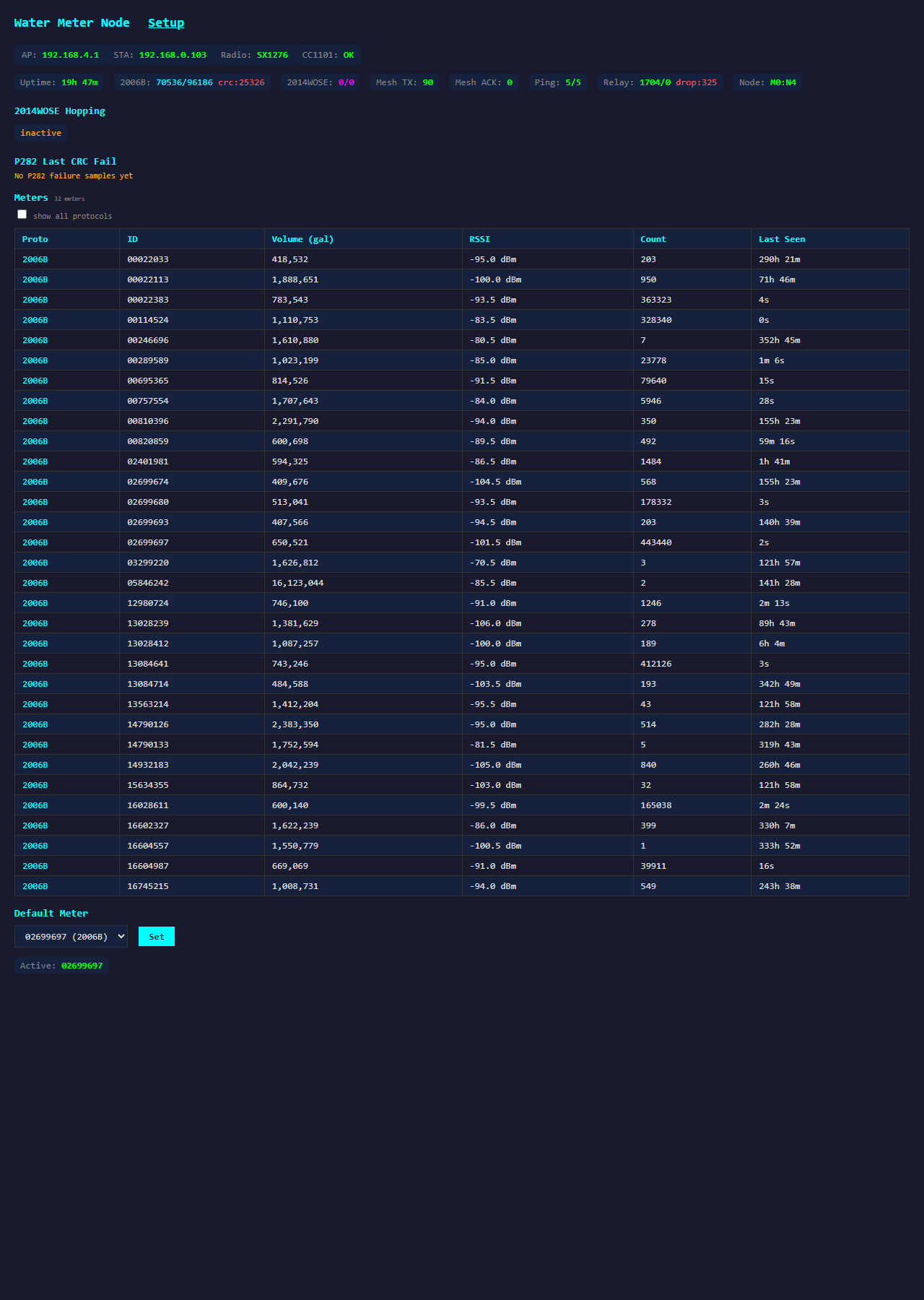
Task: Click RSSI value -104.5 dBm
Action: point(495,482)
